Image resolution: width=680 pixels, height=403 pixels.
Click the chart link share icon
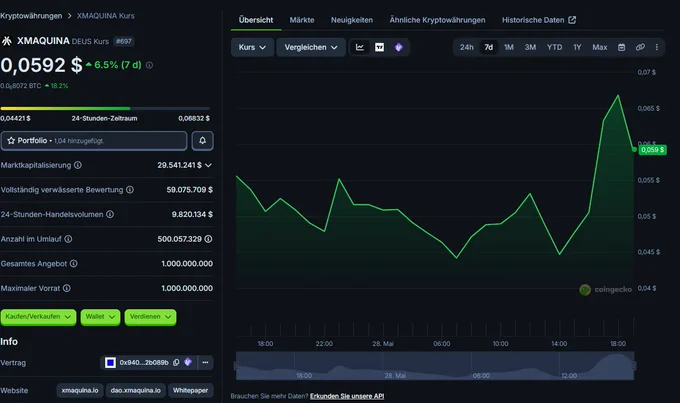(x=640, y=47)
